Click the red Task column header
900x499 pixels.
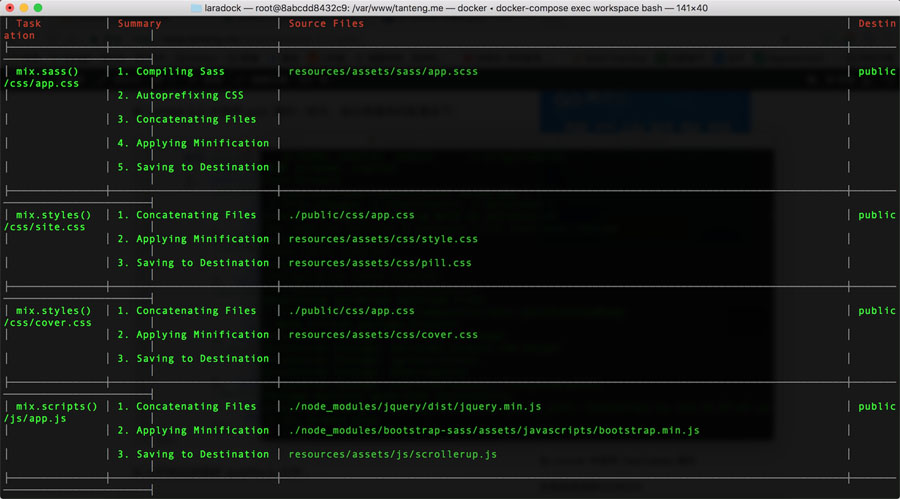(29, 23)
